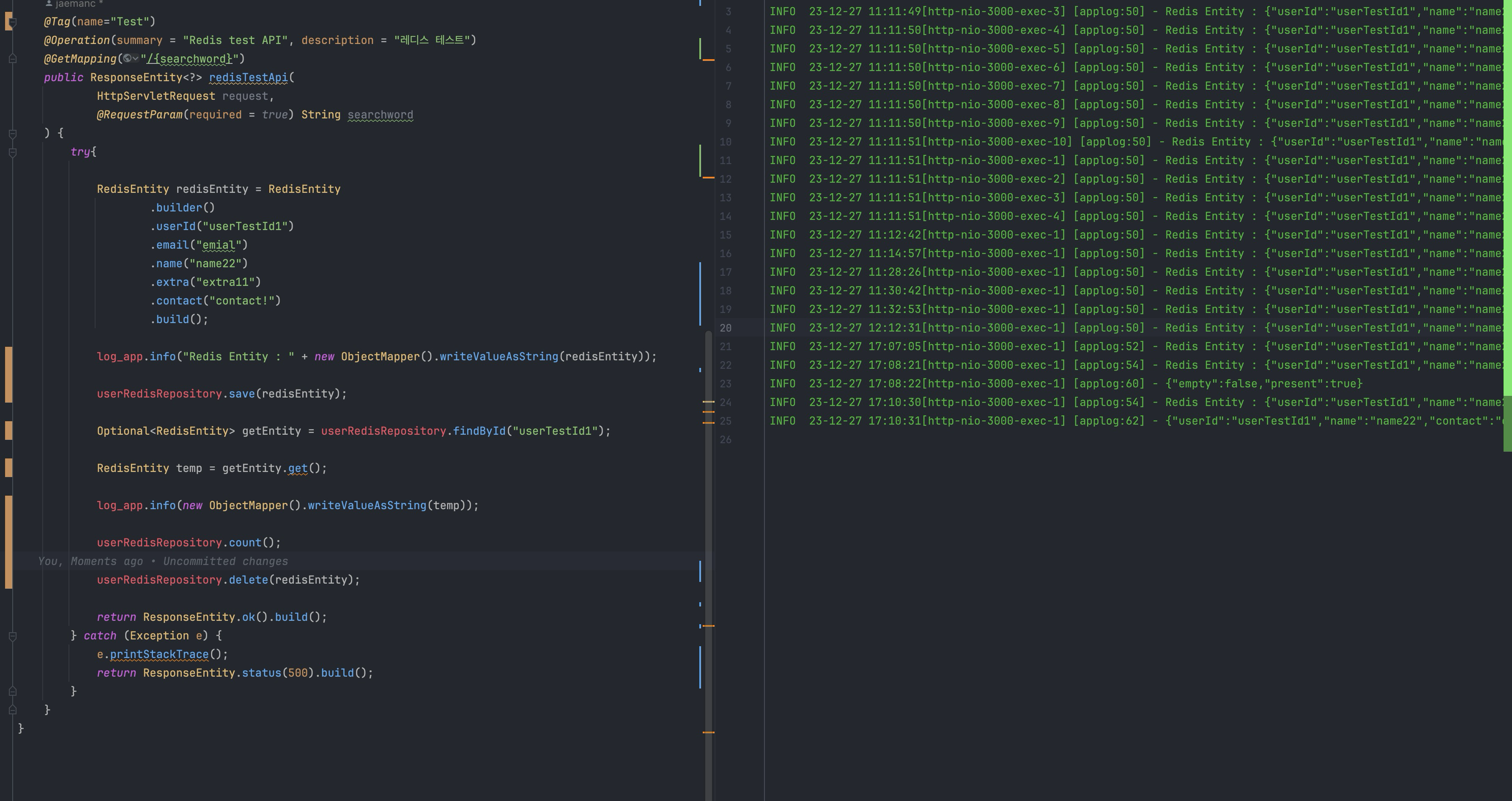Click the printStackTrace warning-underlined call

pos(159,654)
